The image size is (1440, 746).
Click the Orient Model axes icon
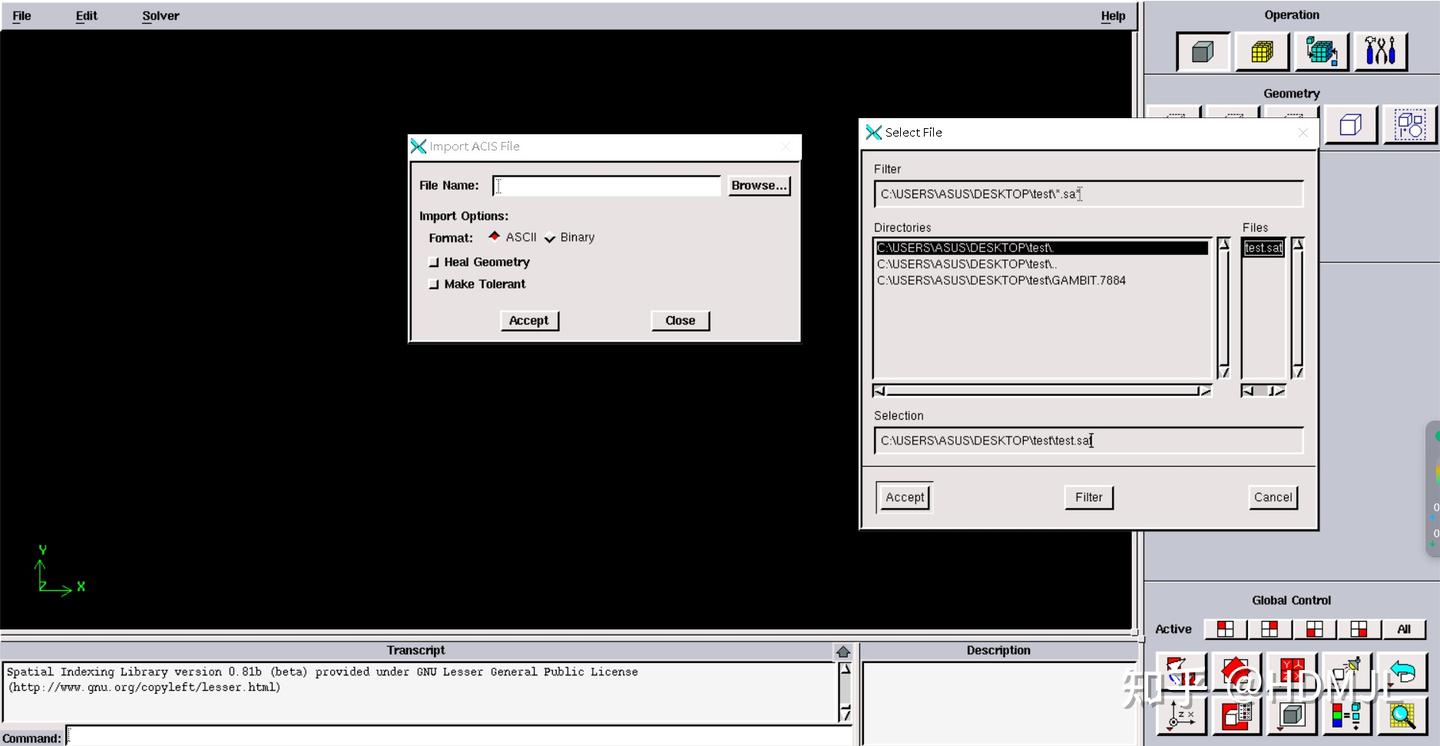coord(1181,715)
